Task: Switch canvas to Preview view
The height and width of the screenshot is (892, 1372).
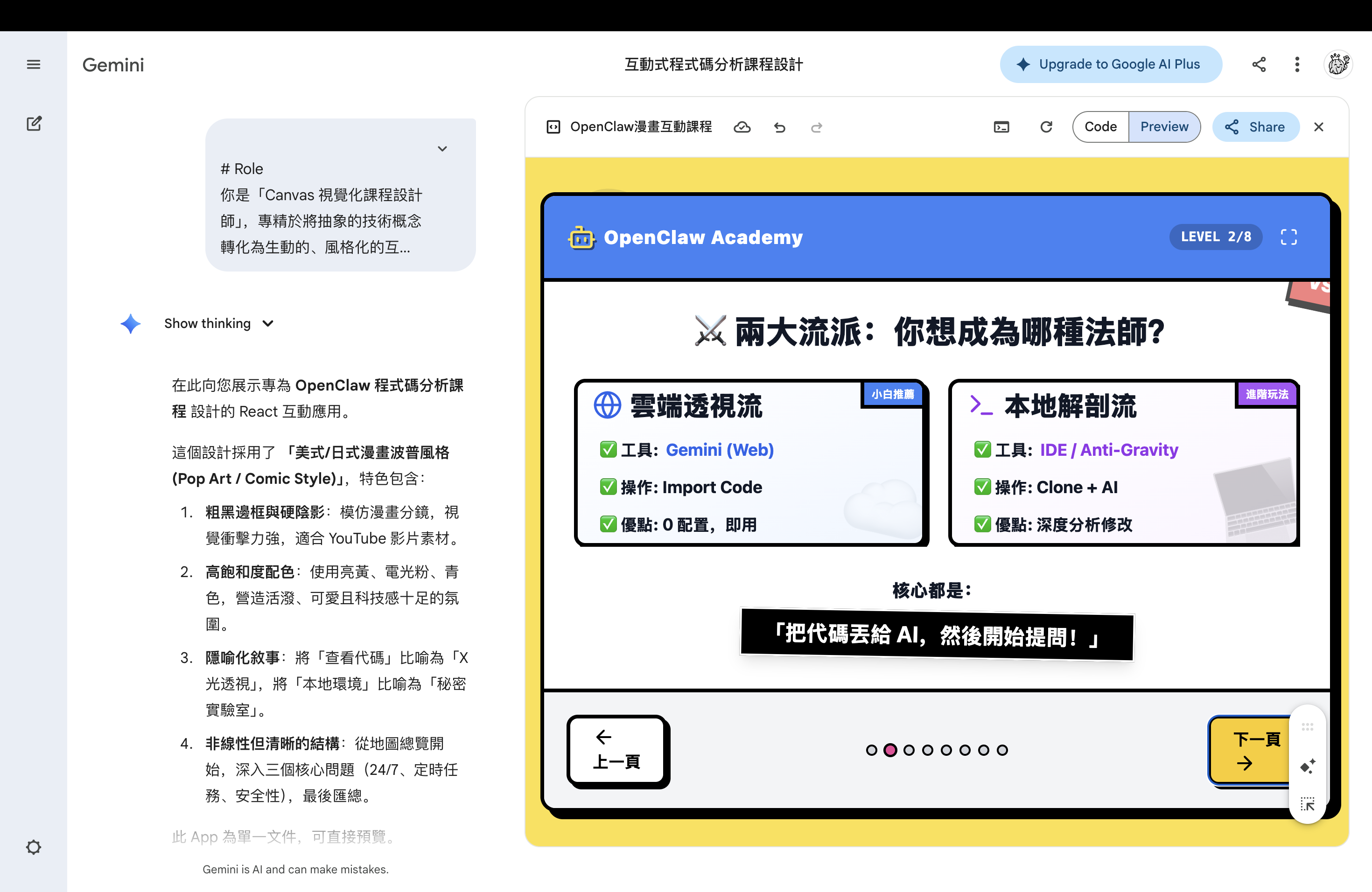Action: pyautogui.click(x=1164, y=127)
